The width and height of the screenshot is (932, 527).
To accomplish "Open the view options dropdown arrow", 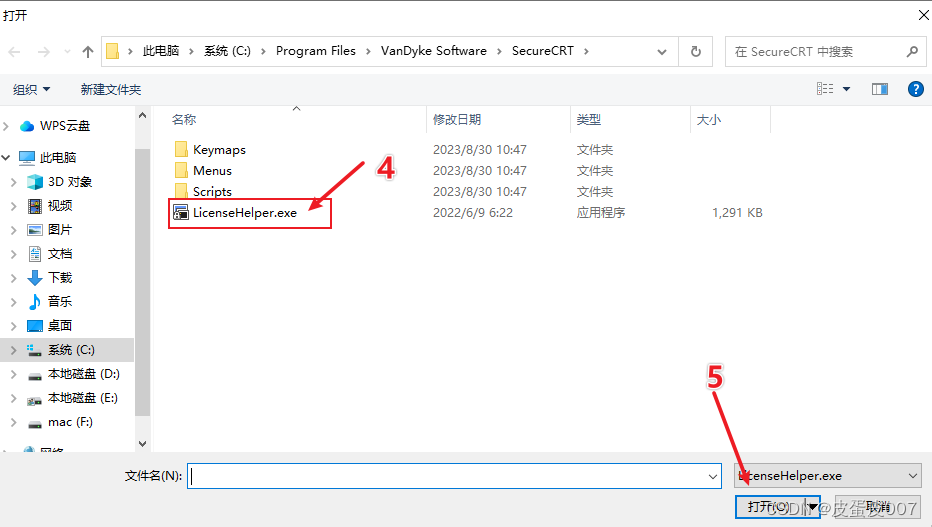I will pos(846,89).
